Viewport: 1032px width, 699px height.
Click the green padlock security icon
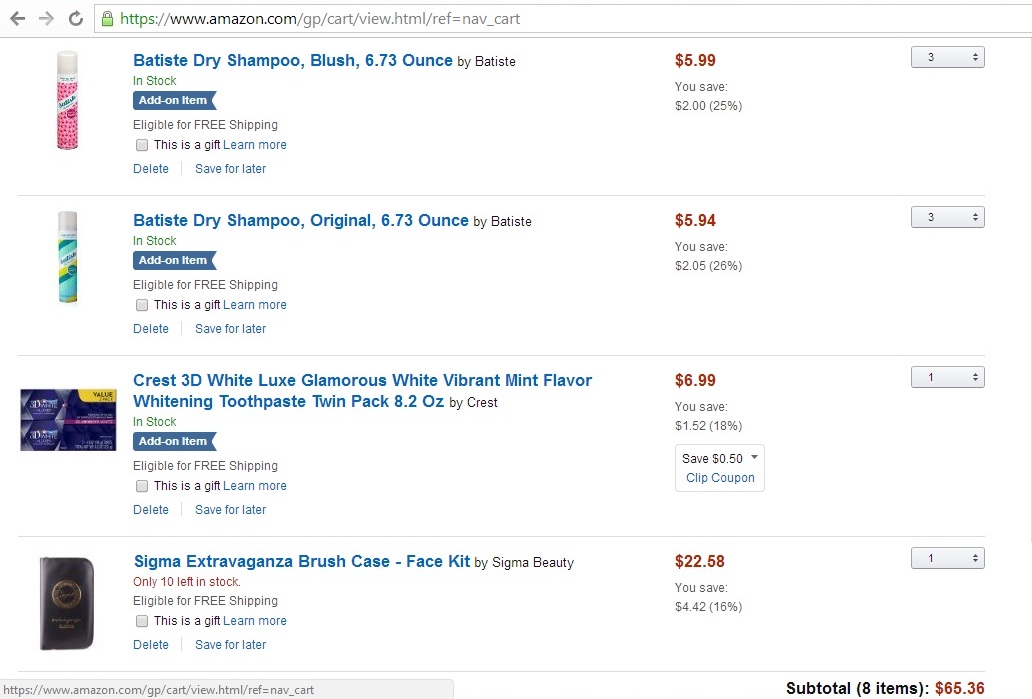[107, 19]
